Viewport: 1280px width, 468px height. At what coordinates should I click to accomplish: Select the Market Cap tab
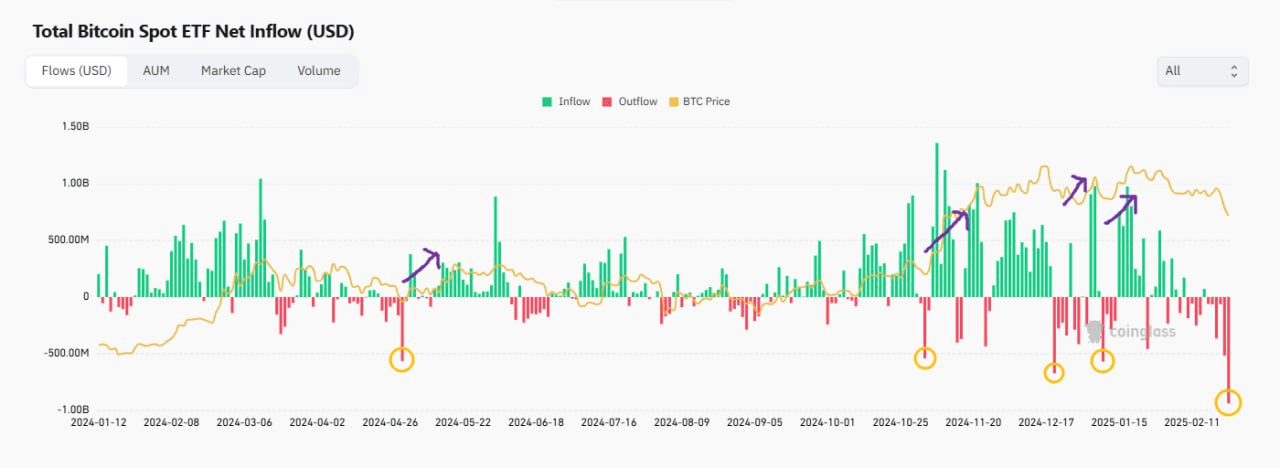pyautogui.click(x=233, y=71)
